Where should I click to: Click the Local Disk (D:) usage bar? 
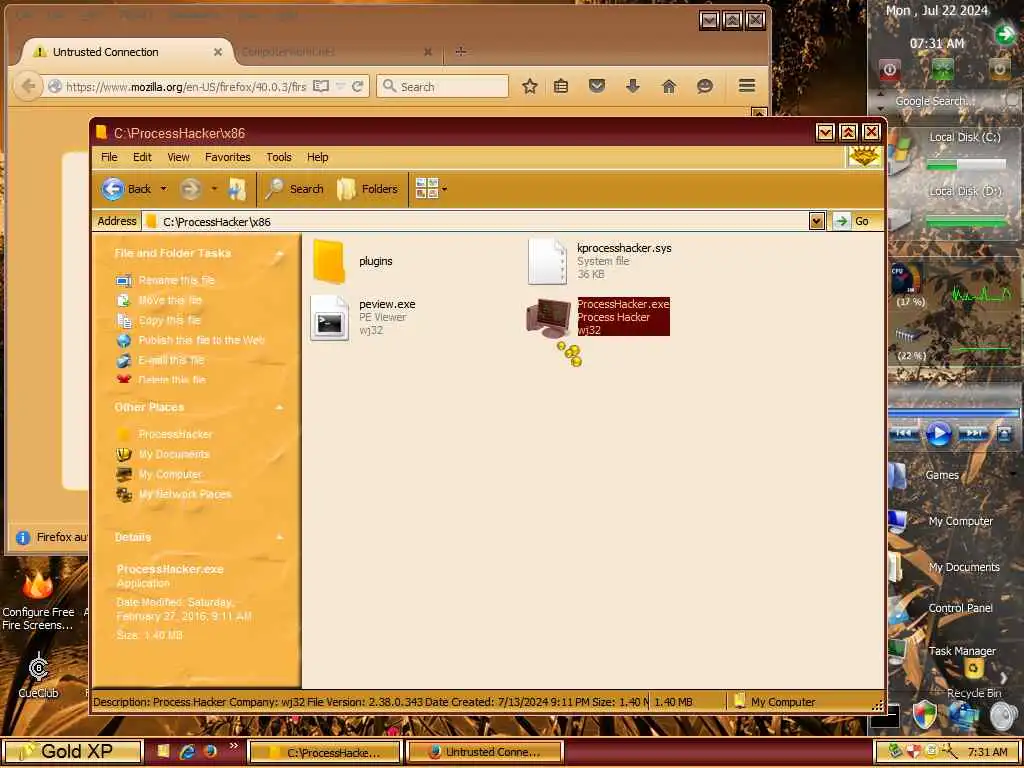966,223
